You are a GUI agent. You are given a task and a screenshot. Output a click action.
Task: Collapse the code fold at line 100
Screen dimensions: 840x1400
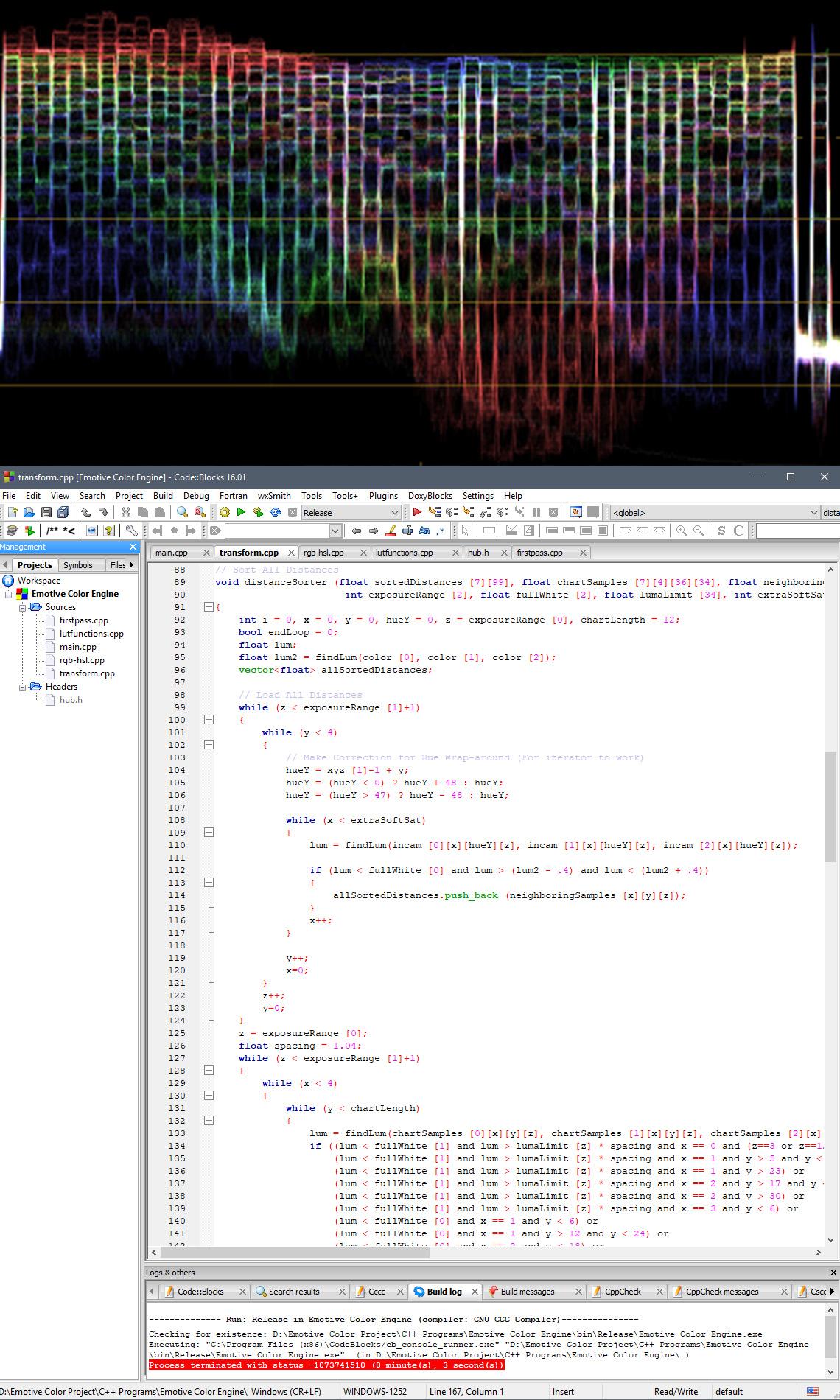[x=209, y=720]
